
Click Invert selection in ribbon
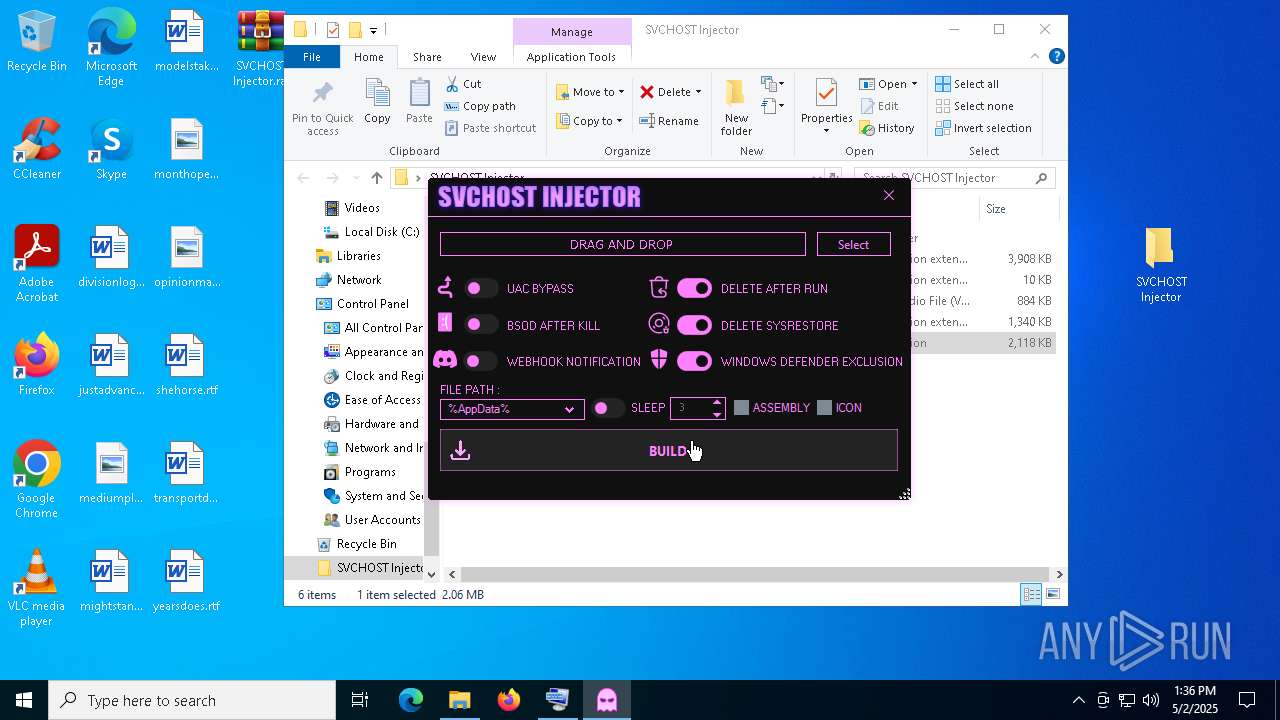point(983,128)
